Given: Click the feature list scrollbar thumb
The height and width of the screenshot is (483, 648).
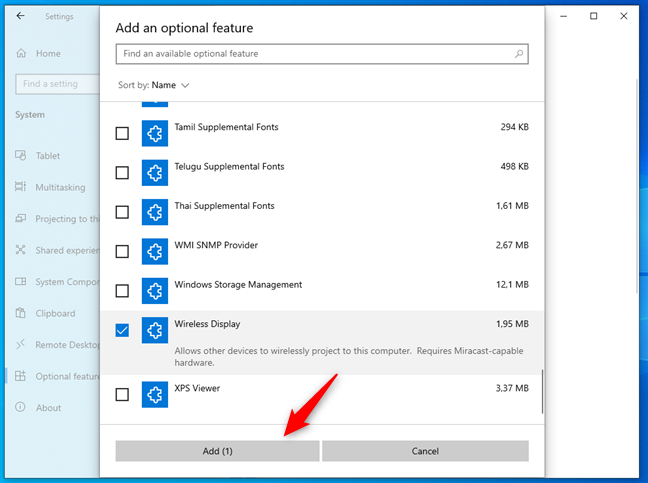Looking at the screenshot, I should pos(542,392).
